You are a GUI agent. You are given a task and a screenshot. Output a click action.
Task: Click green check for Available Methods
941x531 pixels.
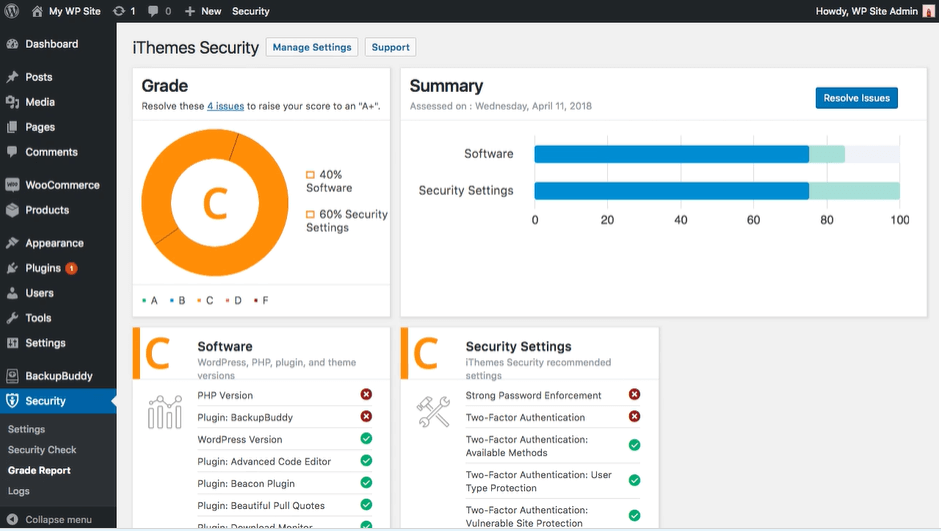634,445
